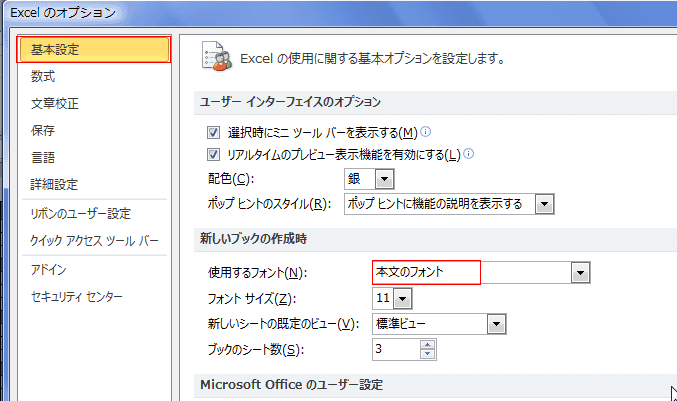Increase the ブックのシート数 spinner value
The width and height of the screenshot is (677, 401).
429,345
